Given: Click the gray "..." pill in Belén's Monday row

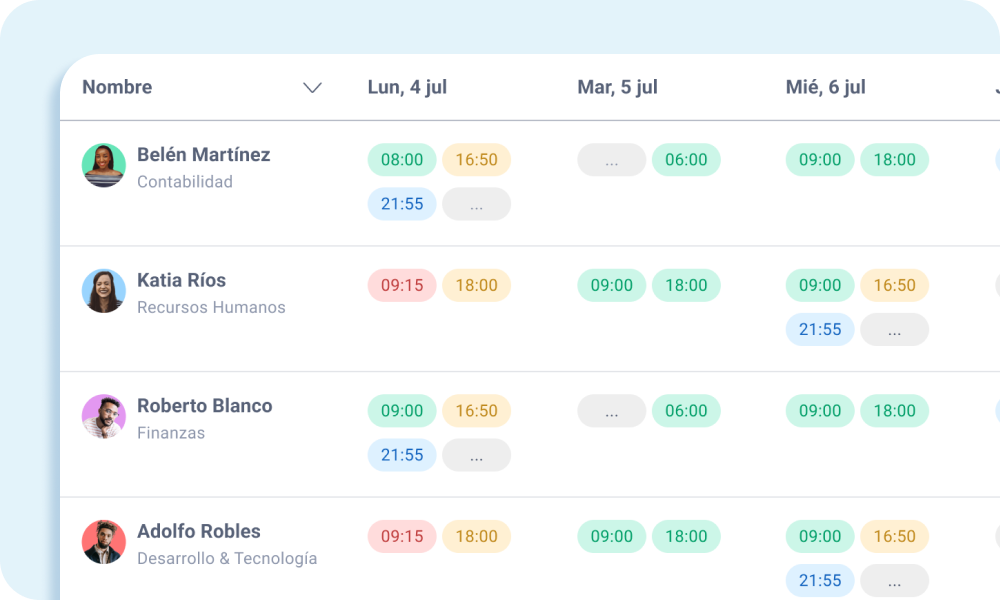Looking at the screenshot, I should click(477, 204).
